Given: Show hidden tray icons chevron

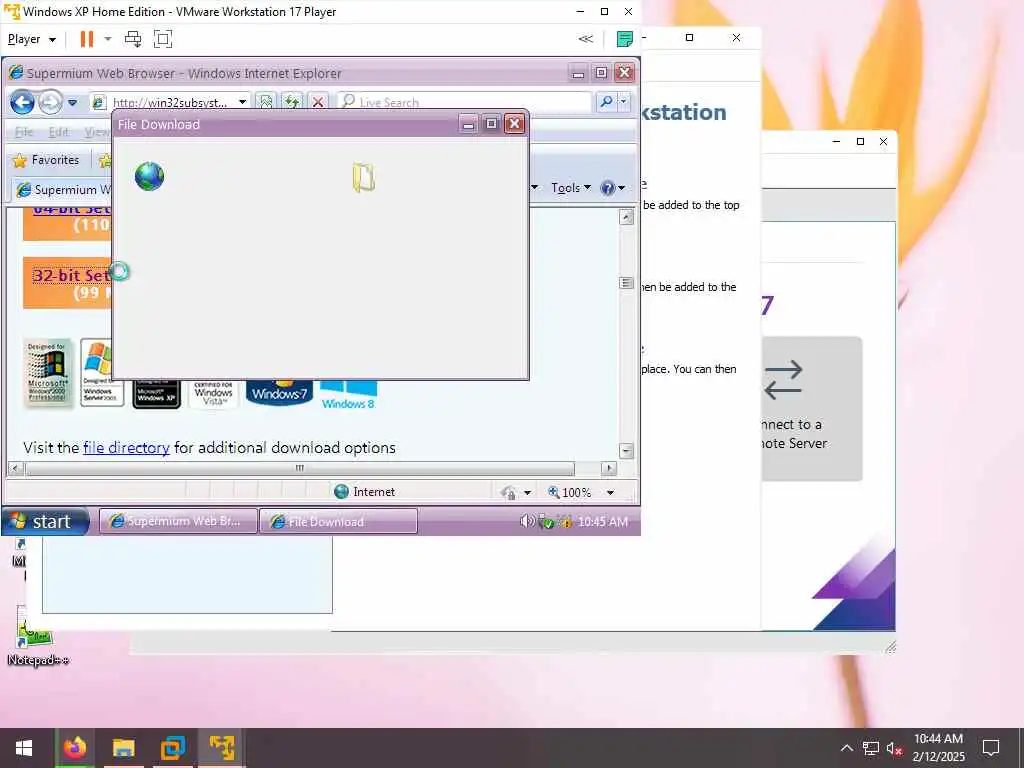Looking at the screenshot, I should pyautogui.click(x=846, y=748).
